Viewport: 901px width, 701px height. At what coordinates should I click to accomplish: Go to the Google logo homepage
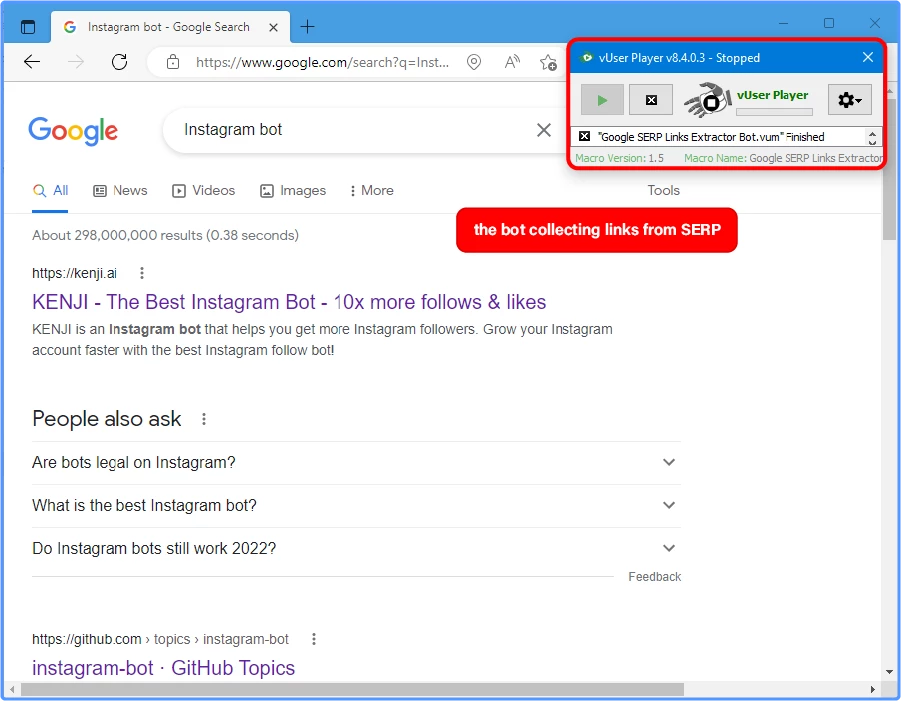(73, 131)
